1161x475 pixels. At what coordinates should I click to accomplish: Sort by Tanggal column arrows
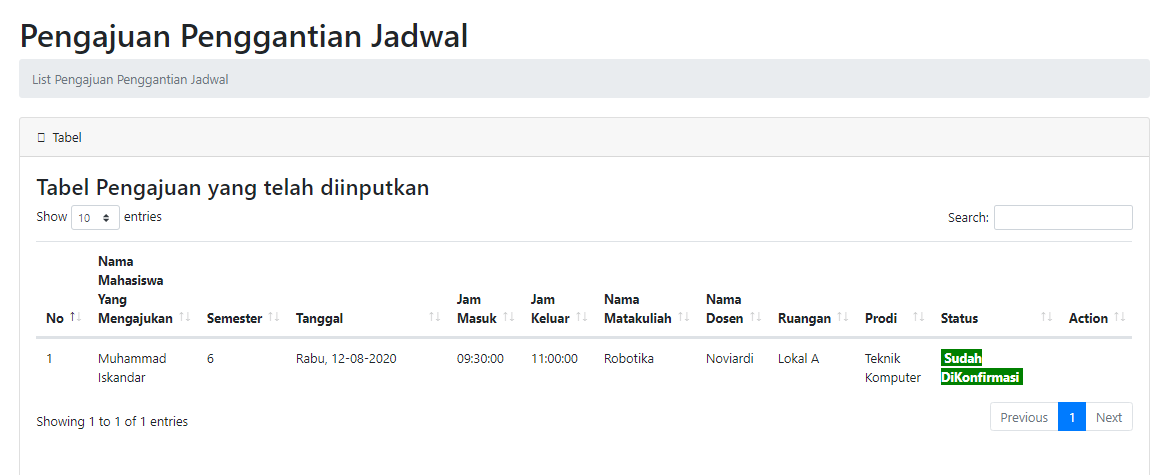pos(435,317)
